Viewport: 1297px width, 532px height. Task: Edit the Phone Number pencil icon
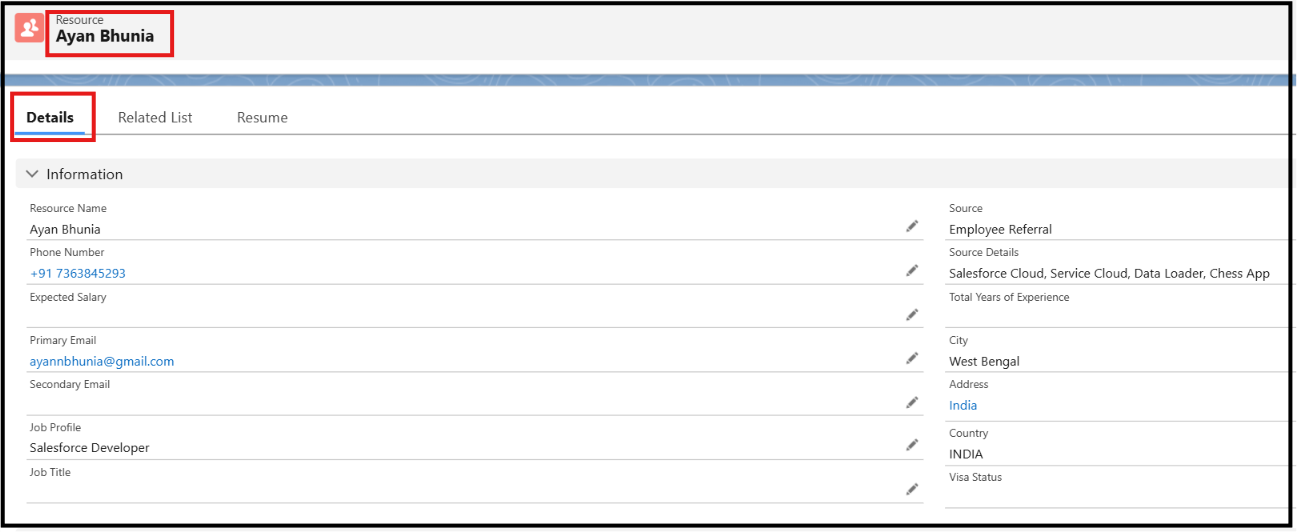[912, 270]
